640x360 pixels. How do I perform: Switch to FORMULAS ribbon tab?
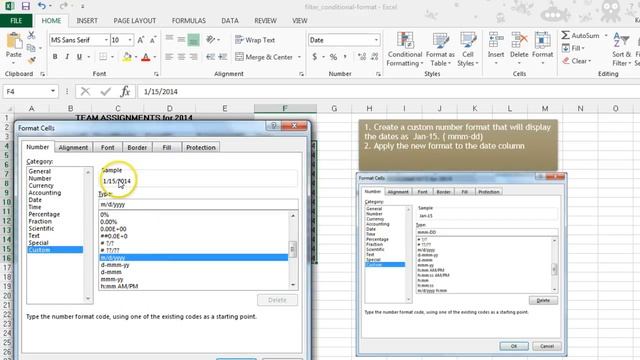click(x=189, y=20)
